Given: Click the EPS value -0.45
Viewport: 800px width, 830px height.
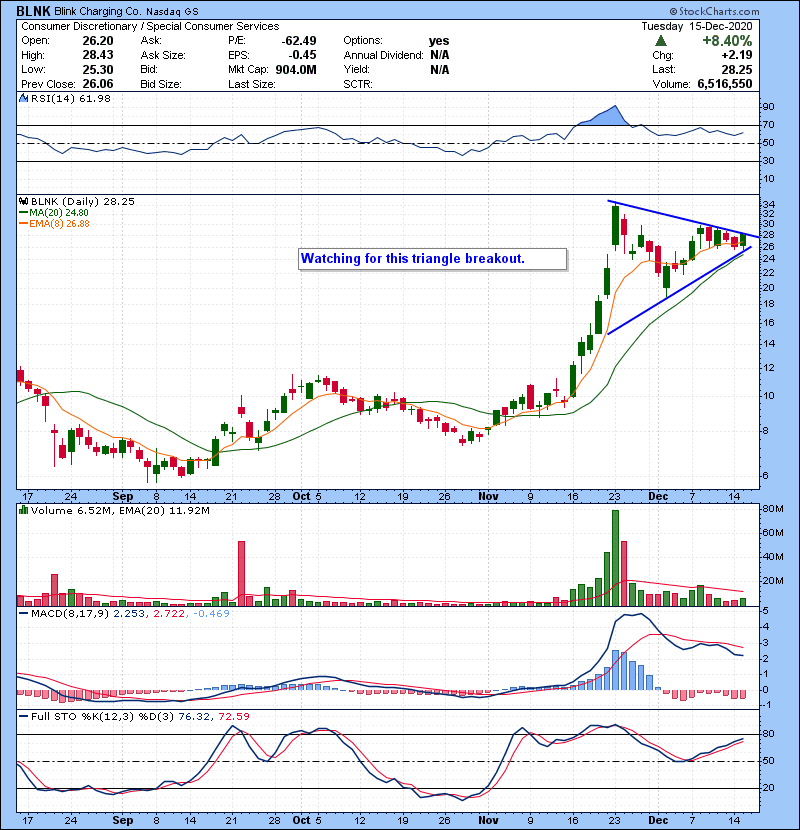Looking at the screenshot, I should pyautogui.click(x=302, y=55).
